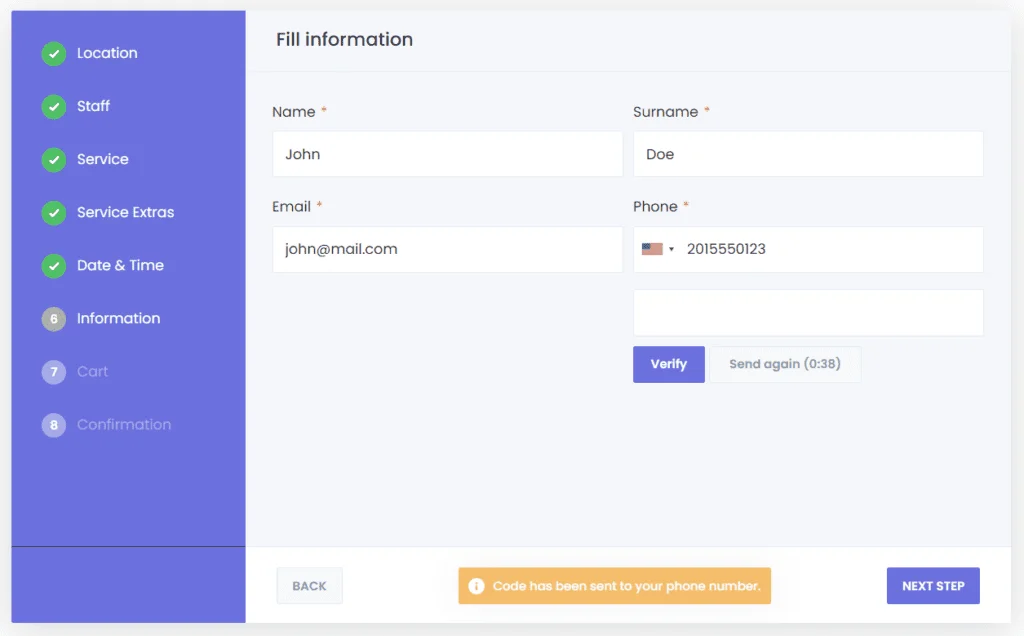The width and height of the screenshot is (1024, 636).
Task: Click the NEXT STEP button
Action: click(x=933, y=586)
